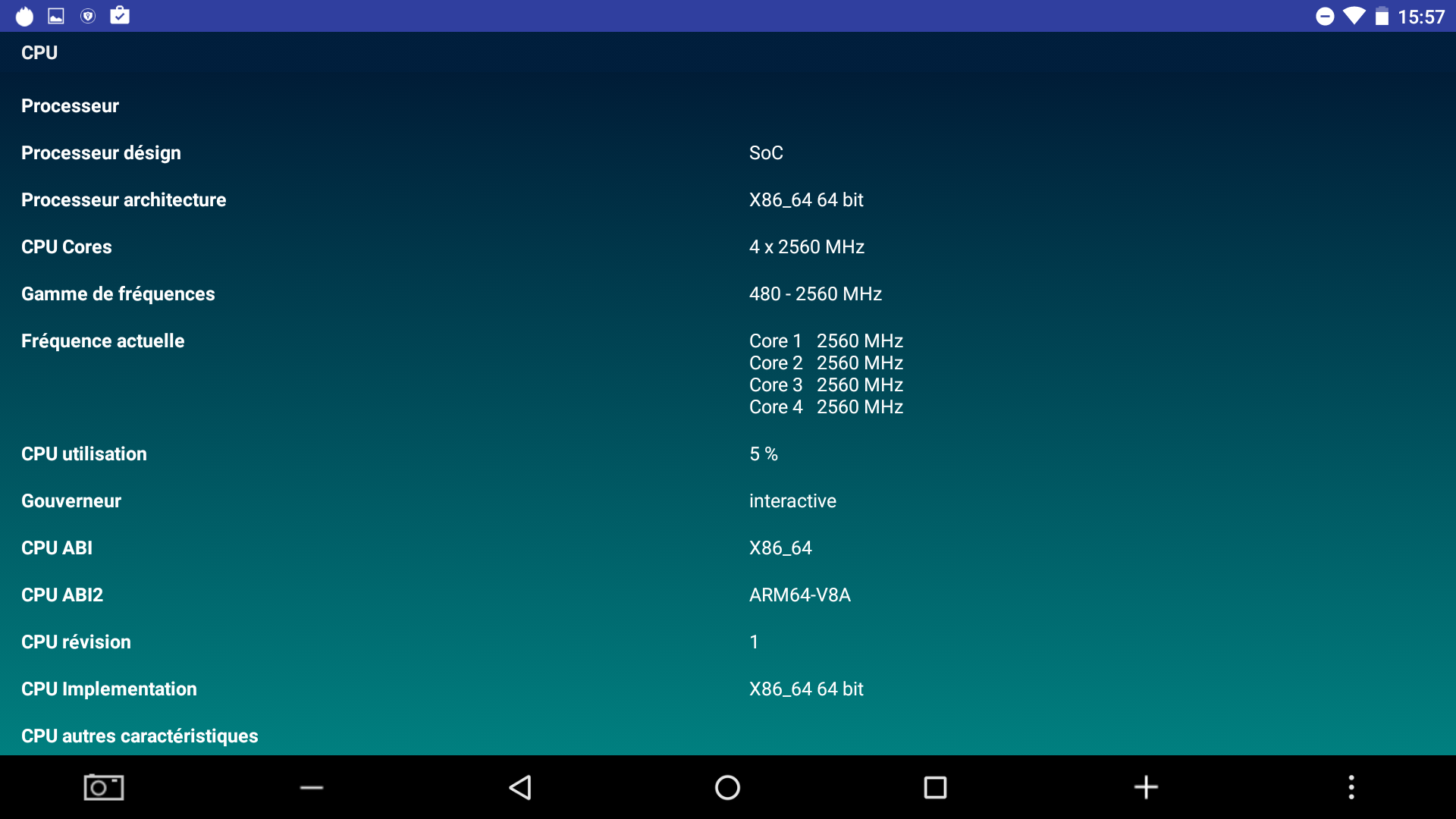Open the three-dot overflow menu
Viewport: 1456px width, 819px height.
(x=1351, y=787)
